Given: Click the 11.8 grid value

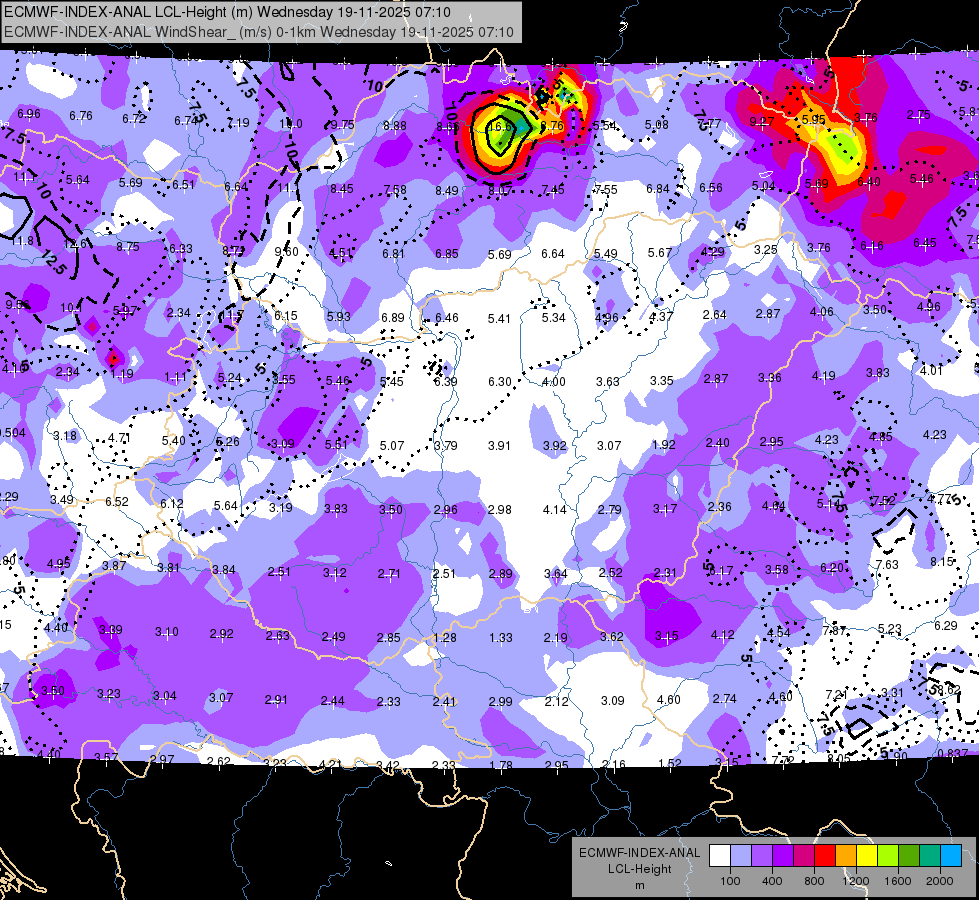Looking at the screenshot, I should point(22,241).
